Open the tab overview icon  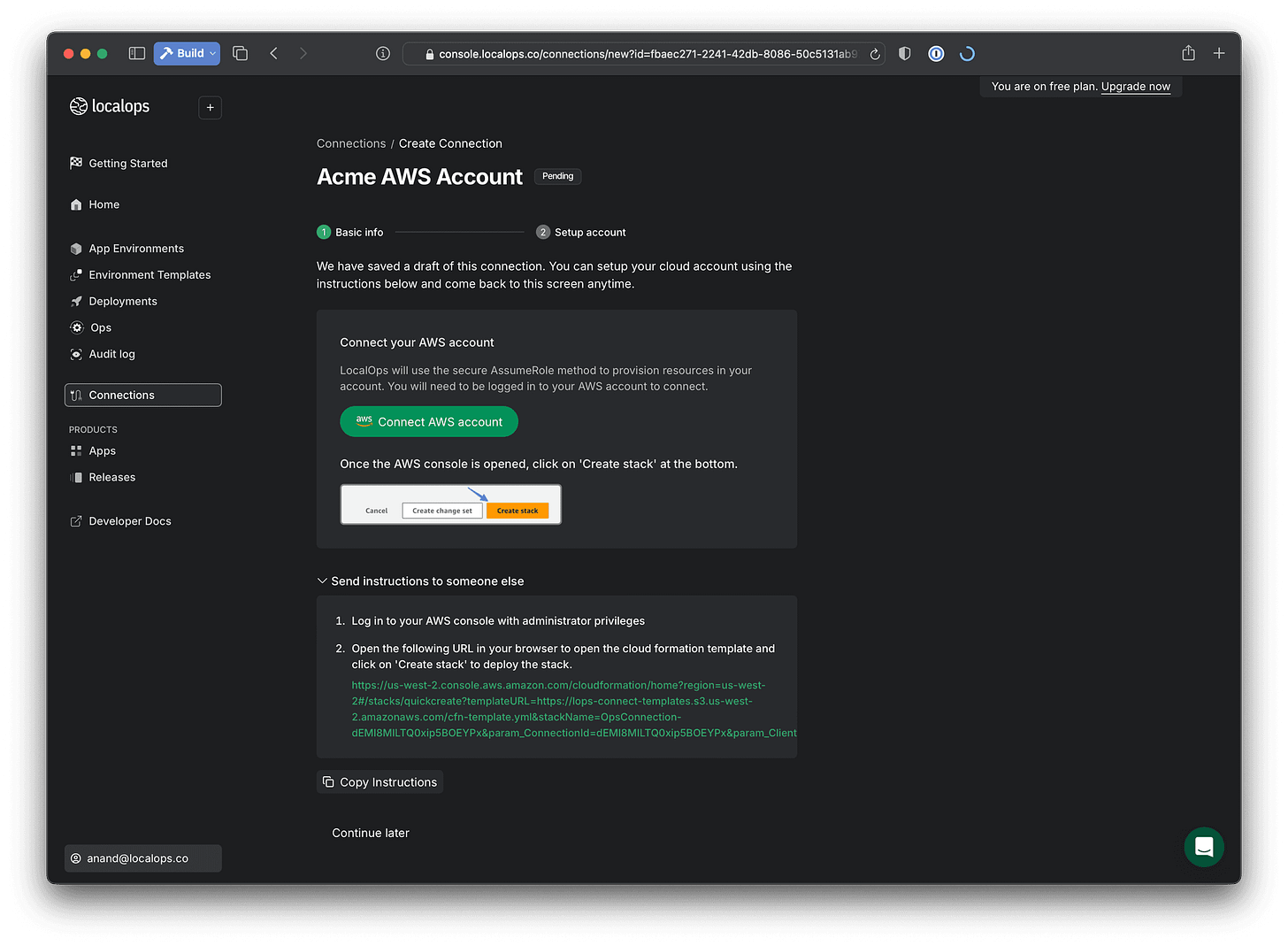tap(240, 53)
